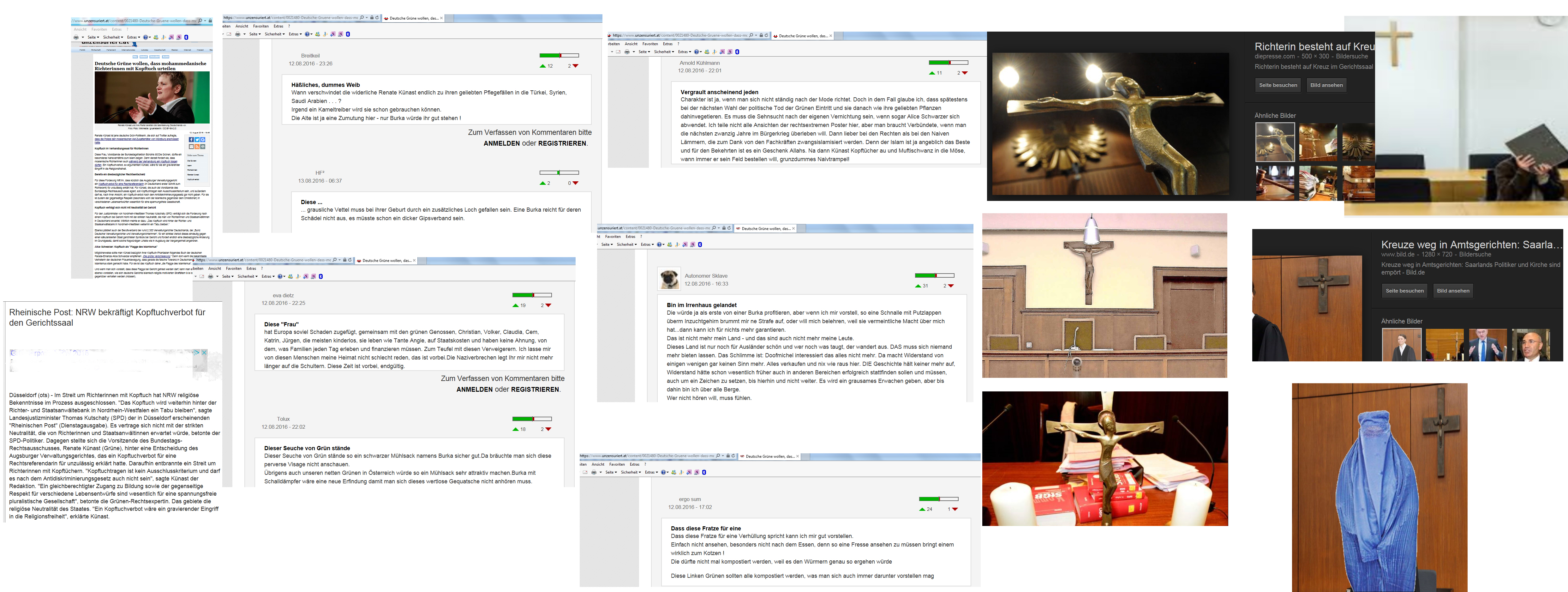1568x592 pixels.
Task: Click refresh icon in address bar above eva dietz
Action: coord(350,260)
